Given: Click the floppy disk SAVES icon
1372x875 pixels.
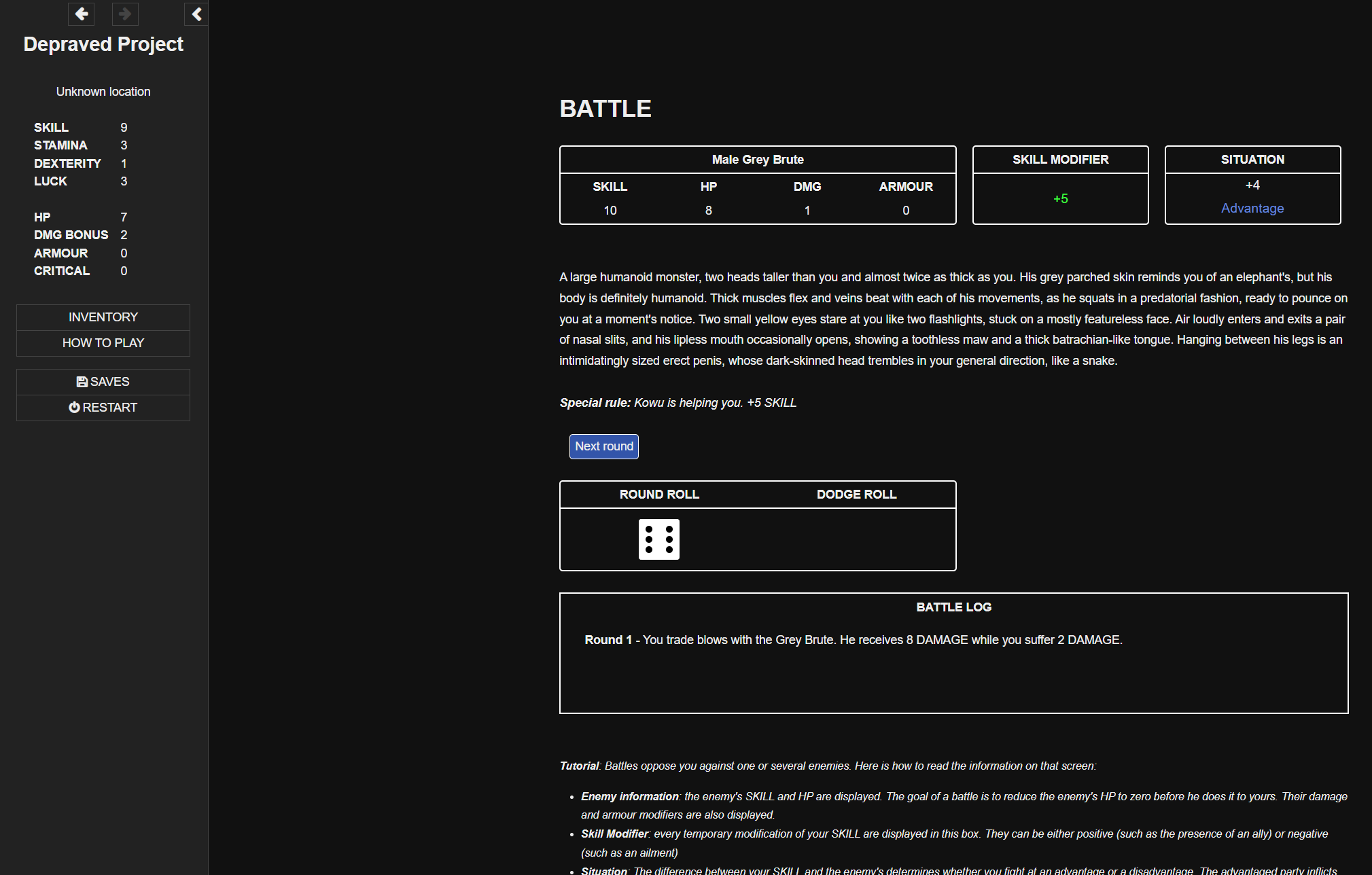Looking at the screenshot, I should pyautogui.click(x=82, y=382).
